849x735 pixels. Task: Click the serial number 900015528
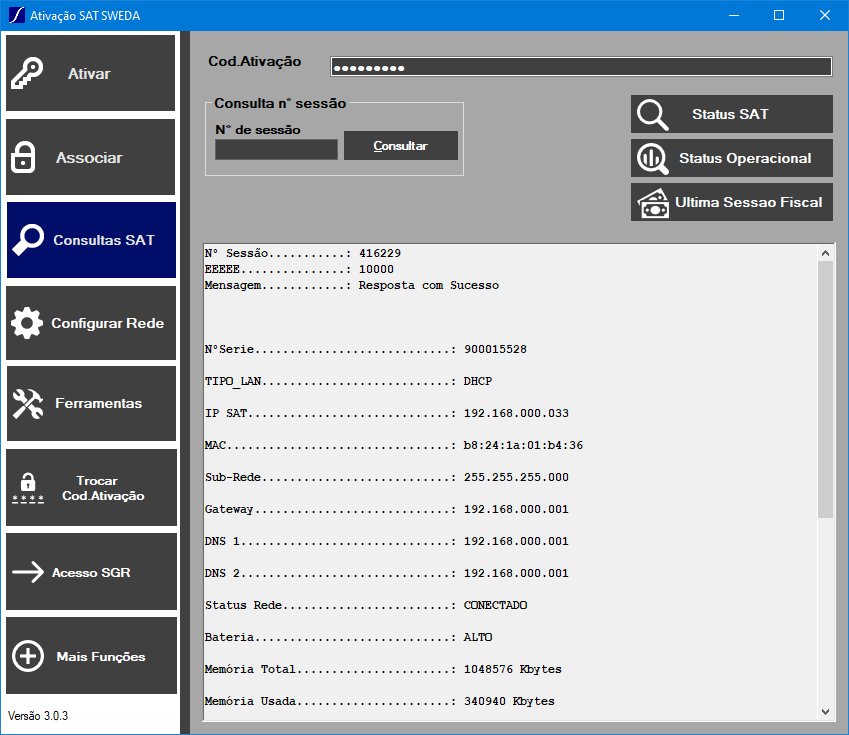pyautogui.click(x=495, y=349)
